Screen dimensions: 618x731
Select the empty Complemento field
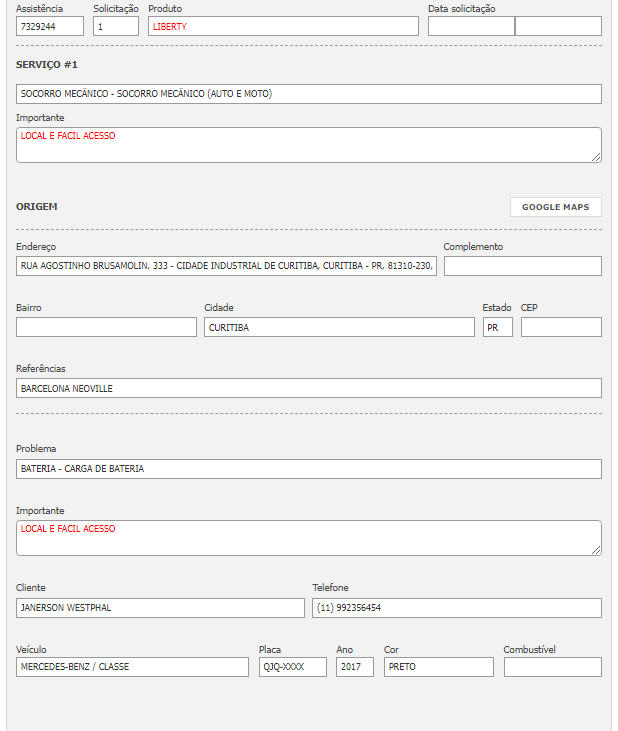(x=522, y=266)
